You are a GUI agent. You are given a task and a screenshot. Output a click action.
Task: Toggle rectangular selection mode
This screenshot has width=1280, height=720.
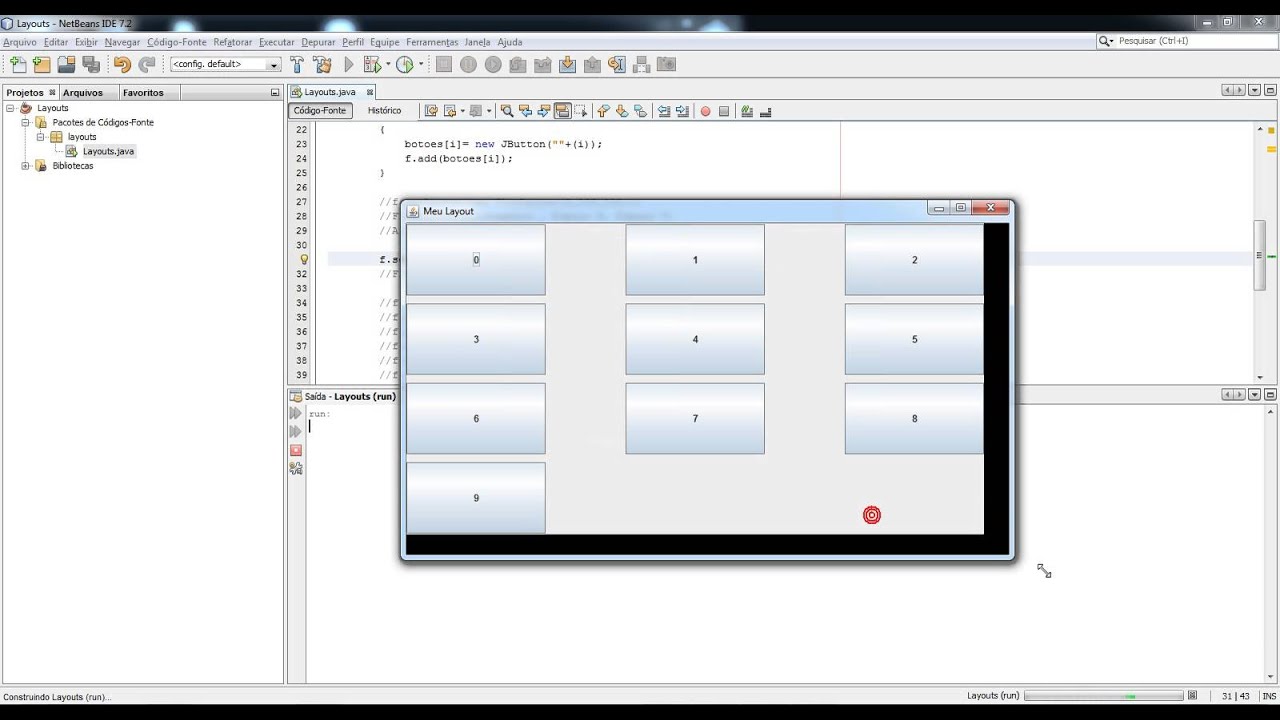click(x=580, y=111)
